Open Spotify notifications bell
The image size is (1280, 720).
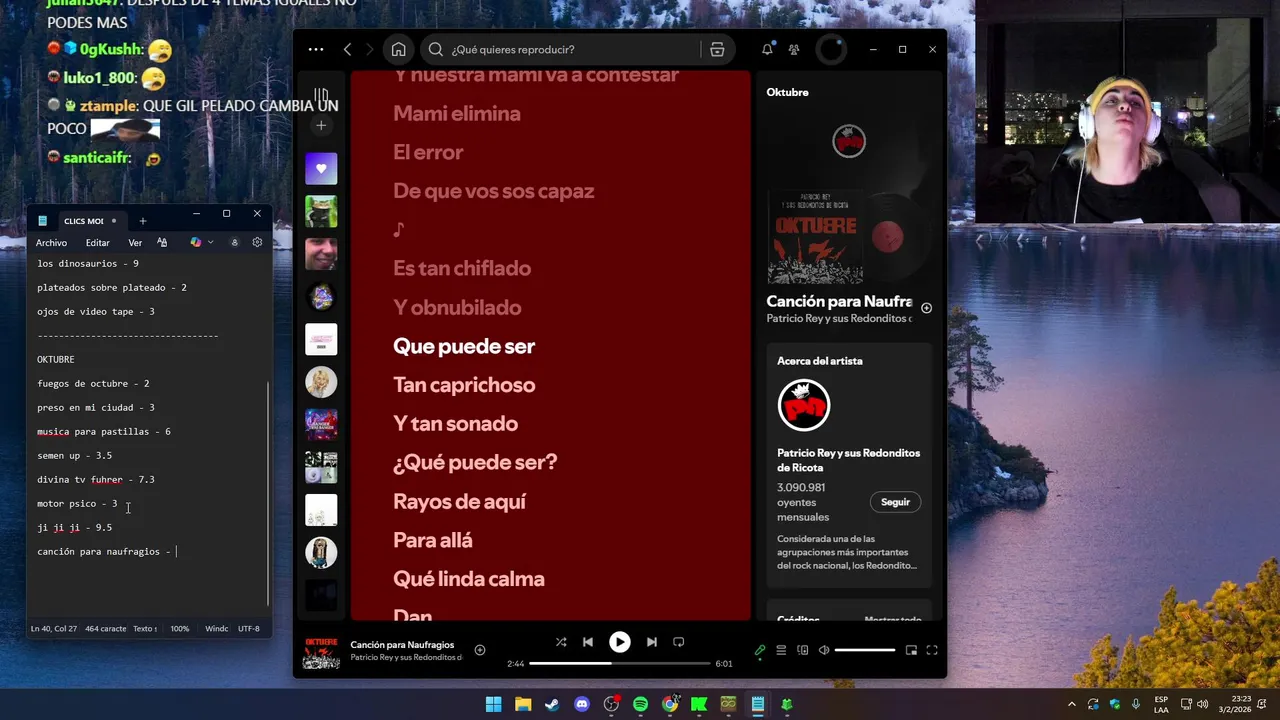[x=767, y=49]
